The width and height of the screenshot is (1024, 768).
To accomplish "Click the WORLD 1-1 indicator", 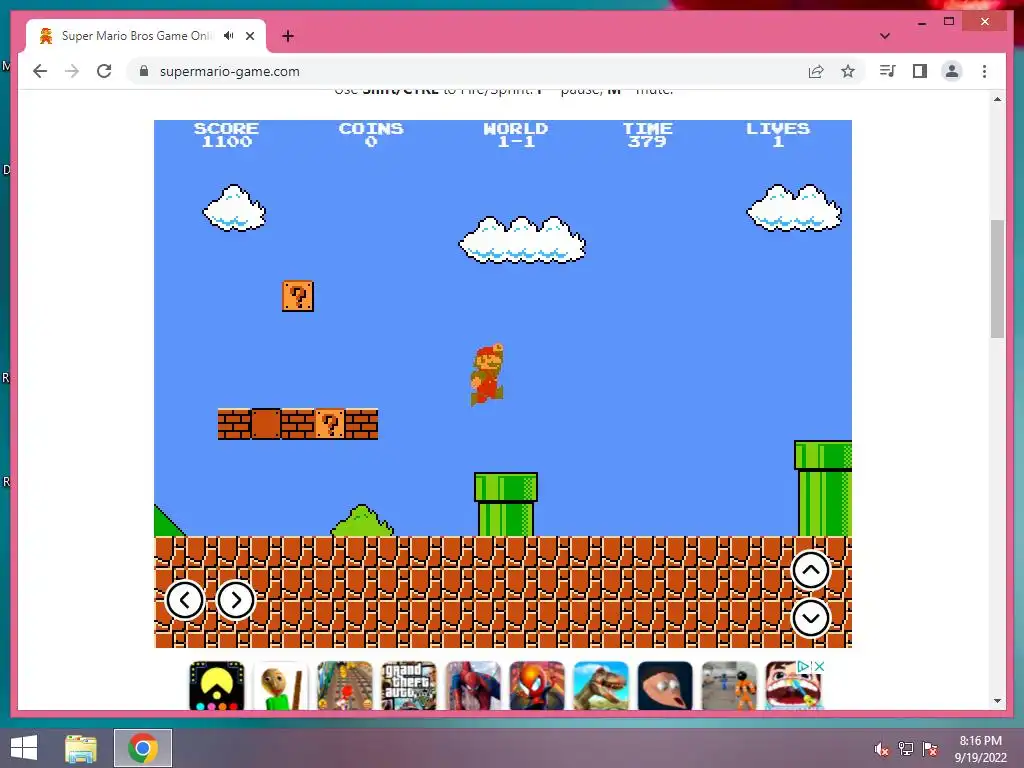I will 516,135.
